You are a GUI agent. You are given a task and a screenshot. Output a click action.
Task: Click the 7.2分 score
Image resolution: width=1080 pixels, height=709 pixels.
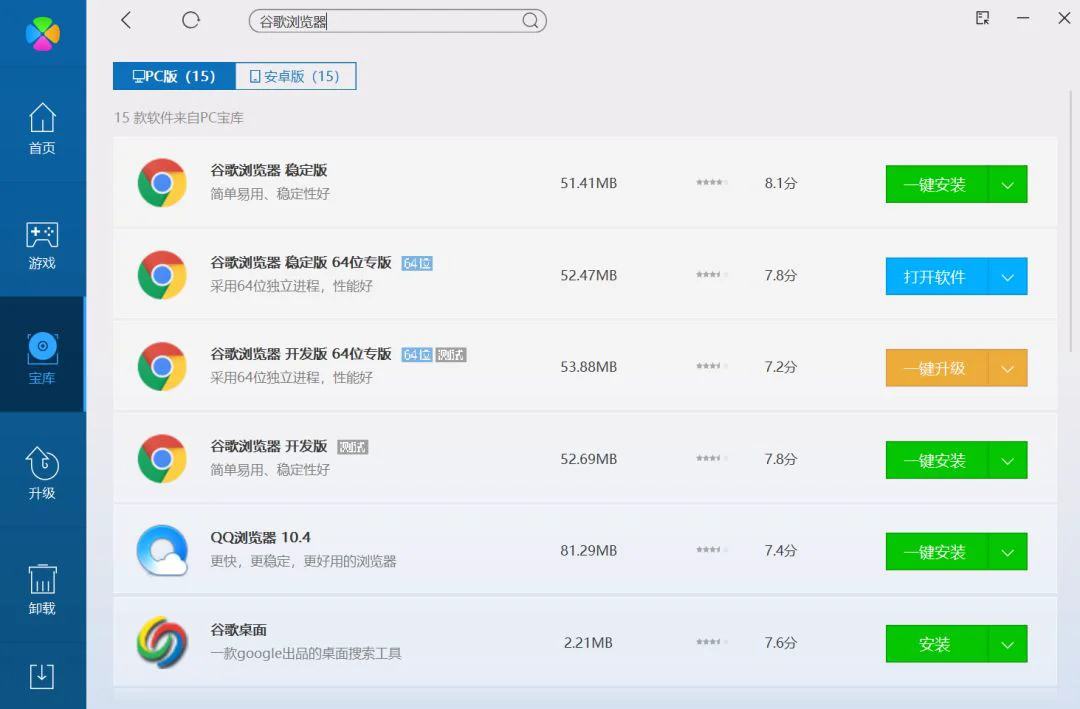(x=780, y=367)
